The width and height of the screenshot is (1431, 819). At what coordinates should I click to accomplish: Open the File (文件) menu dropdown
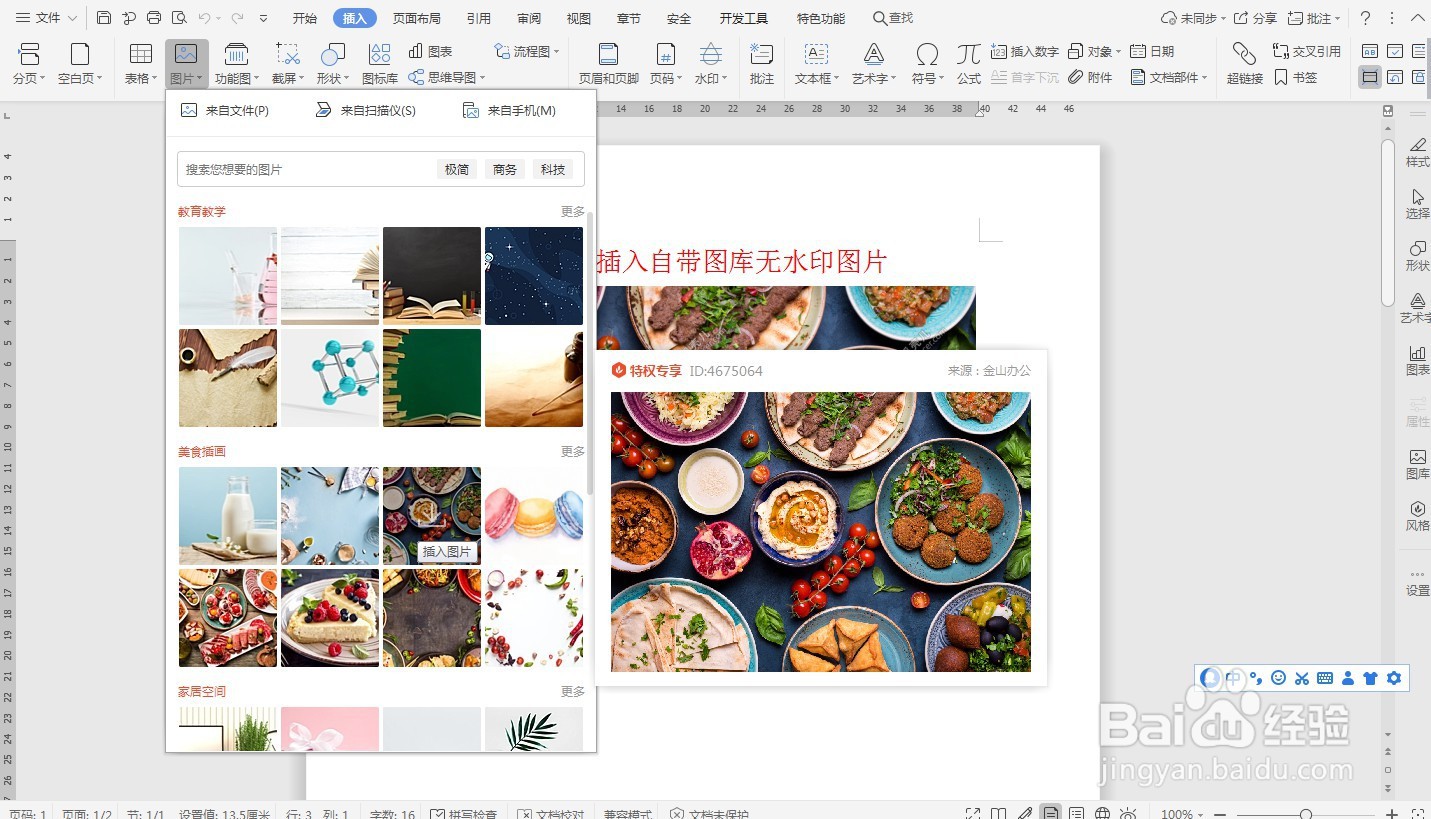click(46, 18)
